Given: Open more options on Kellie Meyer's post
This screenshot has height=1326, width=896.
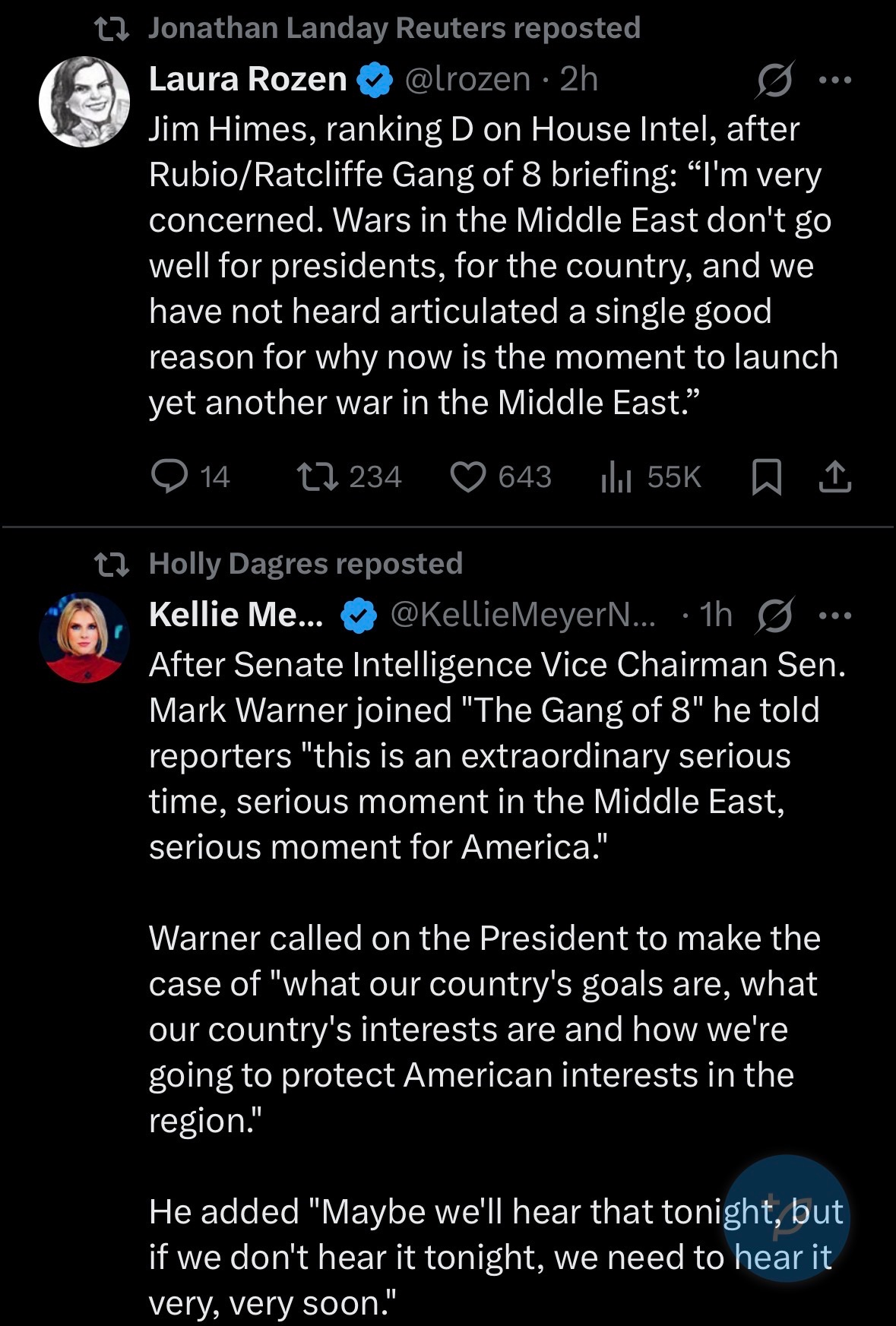Looking at the screenshot, I should pyautogui.click(x=836, y=615).
